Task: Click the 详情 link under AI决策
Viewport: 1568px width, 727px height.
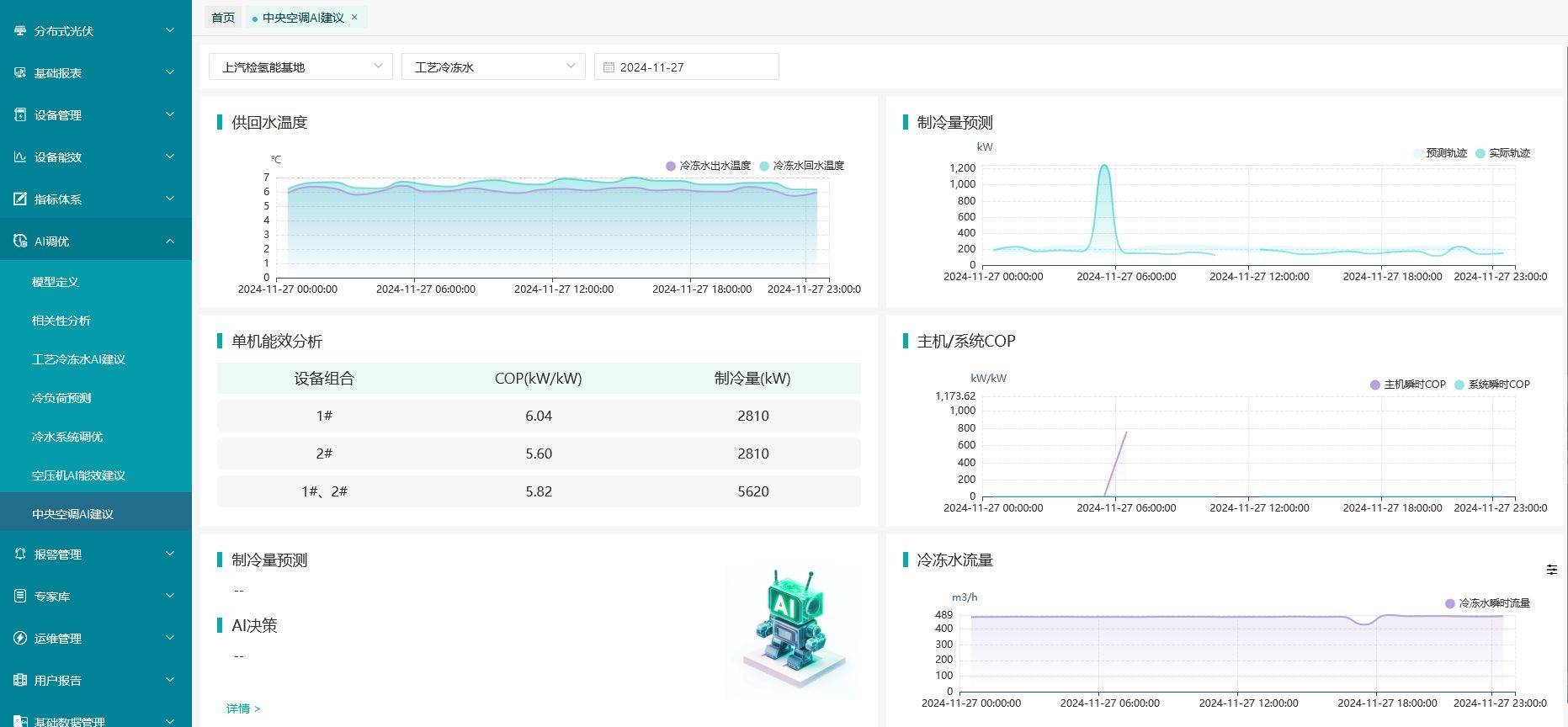Action: 242,708
